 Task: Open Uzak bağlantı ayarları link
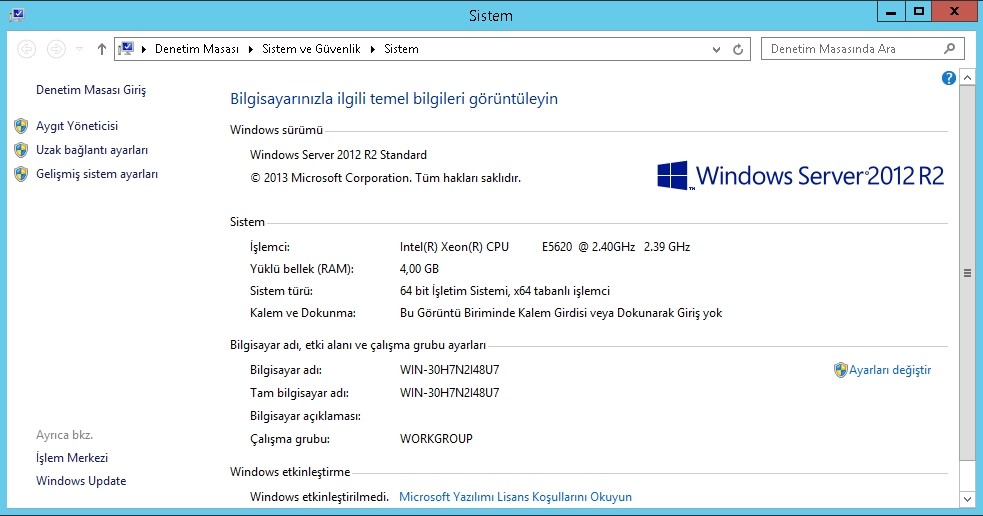pos(92,150)
